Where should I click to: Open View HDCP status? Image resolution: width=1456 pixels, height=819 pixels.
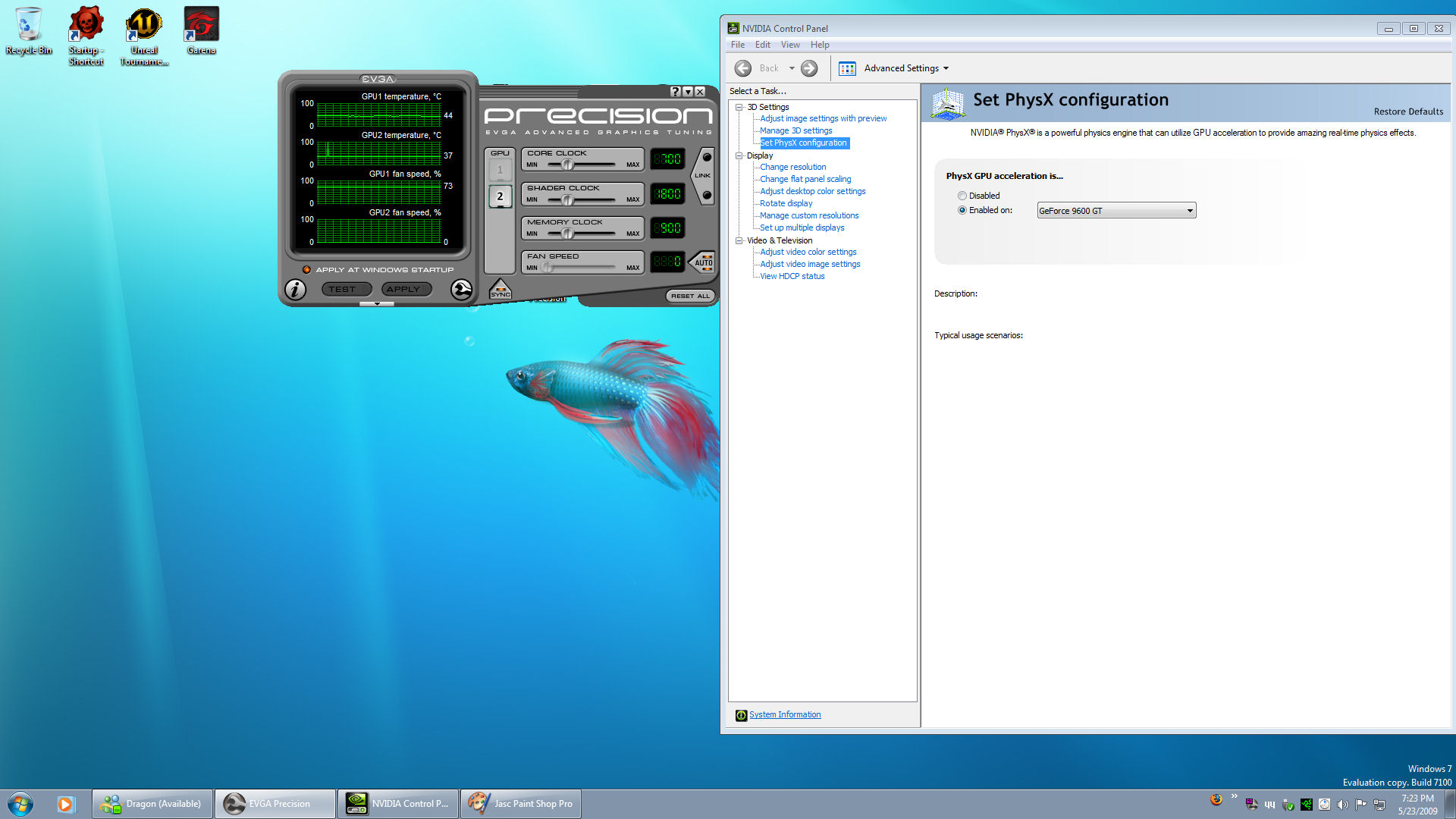(x=792, y=276)
